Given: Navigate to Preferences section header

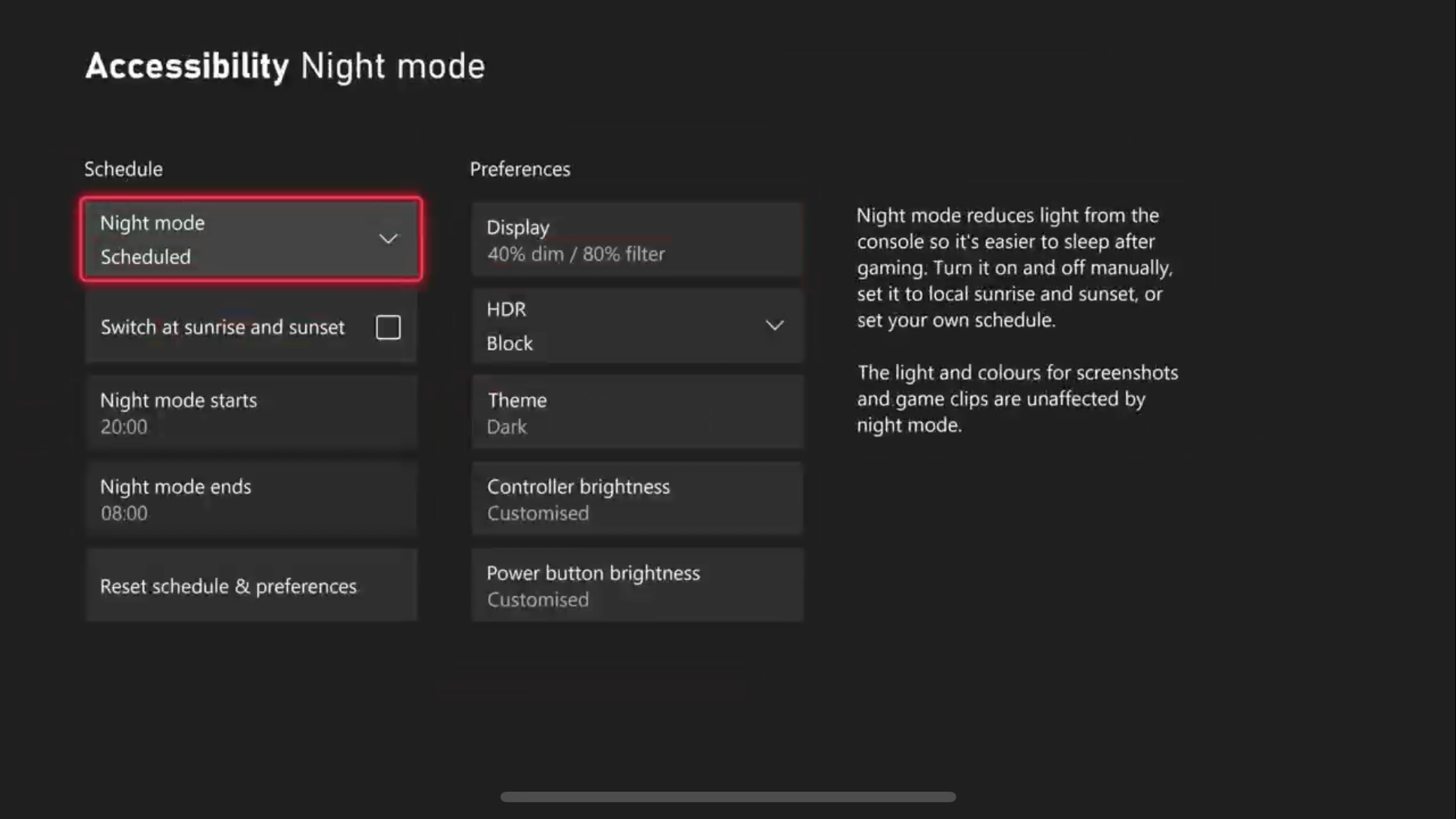Looking at the screenshot, I should point(520,169).
